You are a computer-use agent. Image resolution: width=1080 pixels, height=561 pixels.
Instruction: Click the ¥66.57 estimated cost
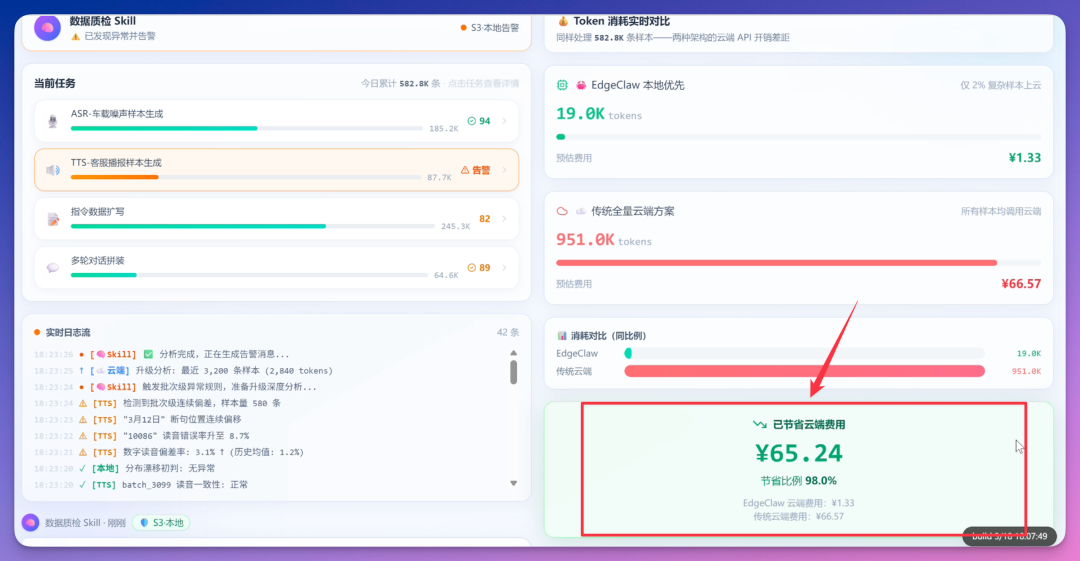pos(1021,284)
